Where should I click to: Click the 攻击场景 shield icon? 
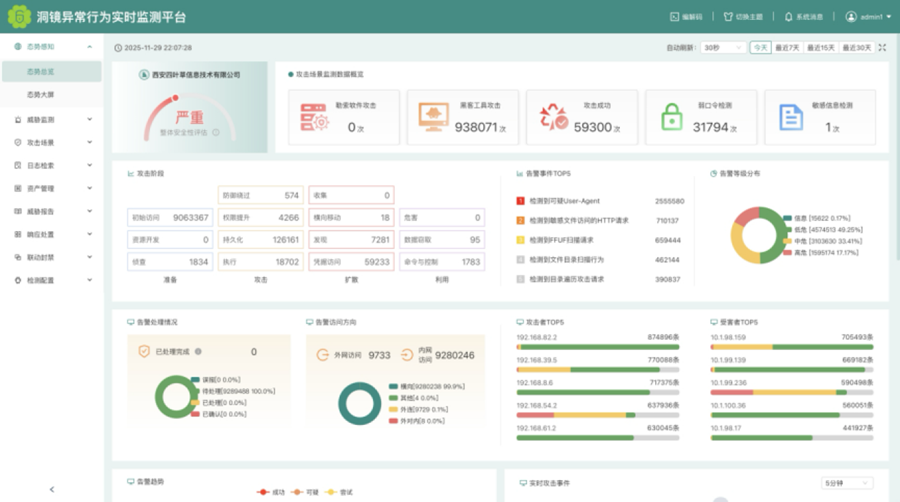tap(18, 142)
